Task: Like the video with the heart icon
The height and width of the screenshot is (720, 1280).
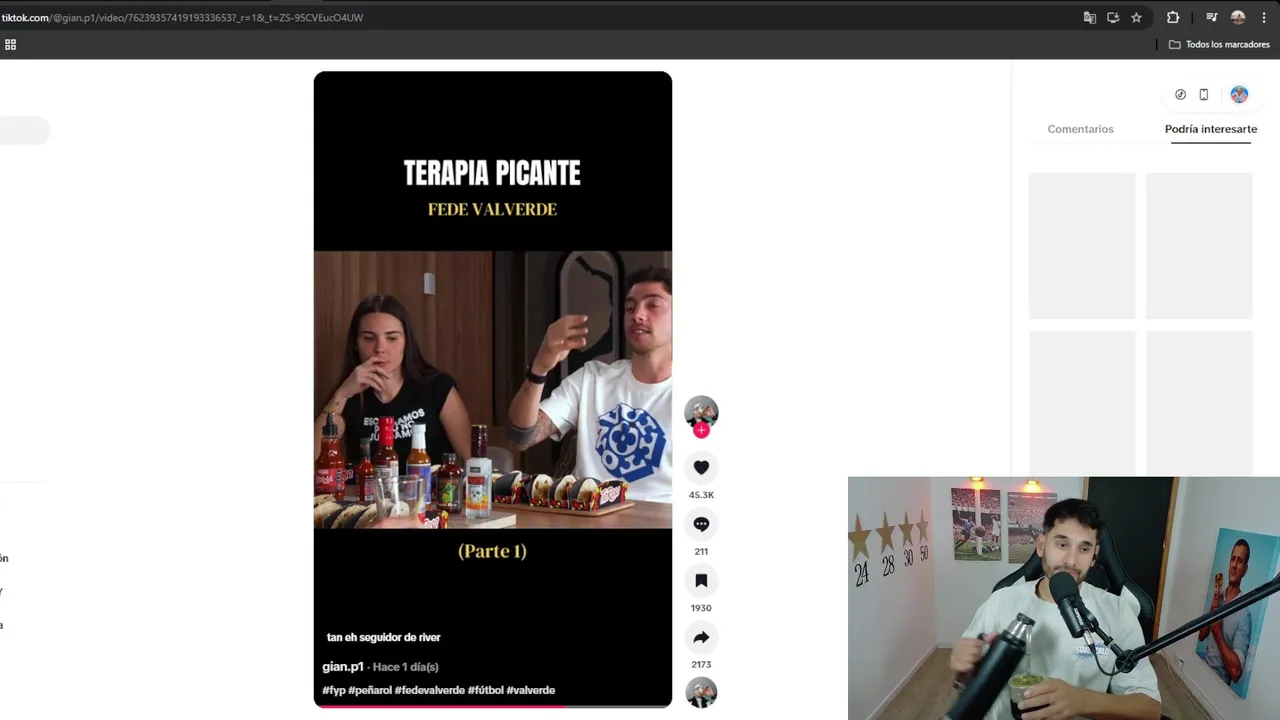Action: (x=701, y=467)
